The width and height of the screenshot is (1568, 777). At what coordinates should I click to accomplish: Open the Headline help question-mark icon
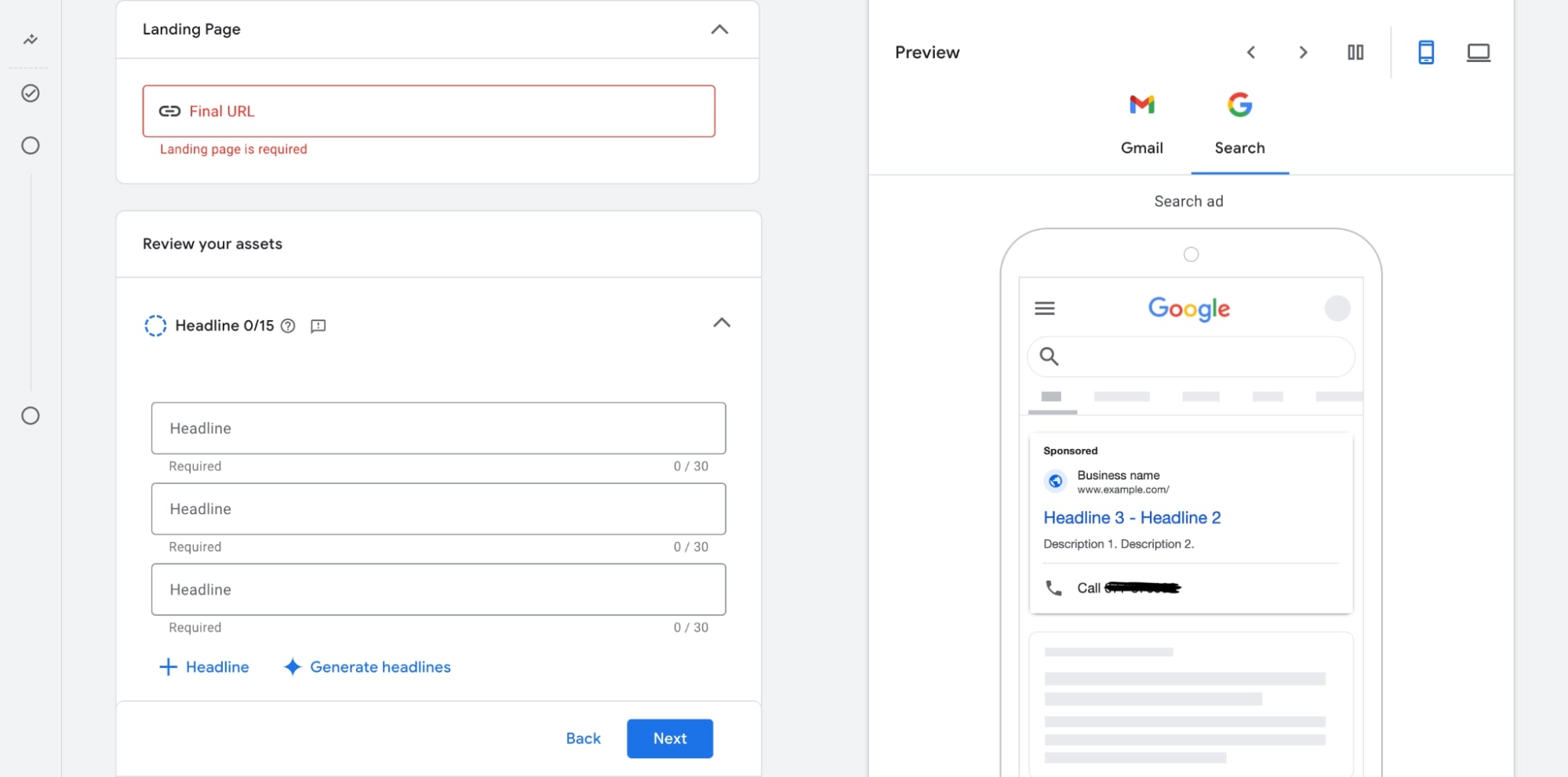coord(288,326)
